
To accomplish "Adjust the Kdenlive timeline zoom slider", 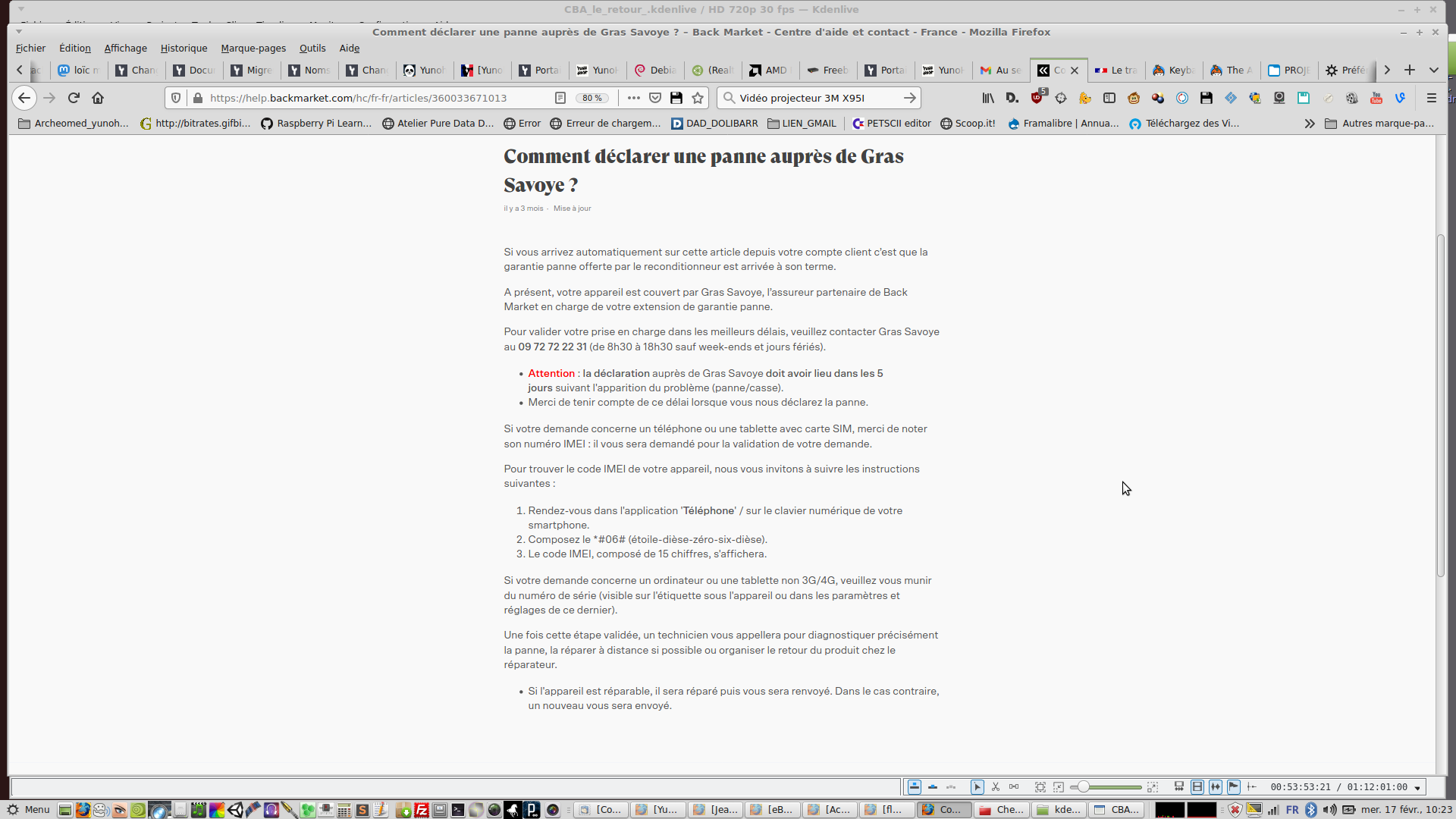I will pos(1084,786).
